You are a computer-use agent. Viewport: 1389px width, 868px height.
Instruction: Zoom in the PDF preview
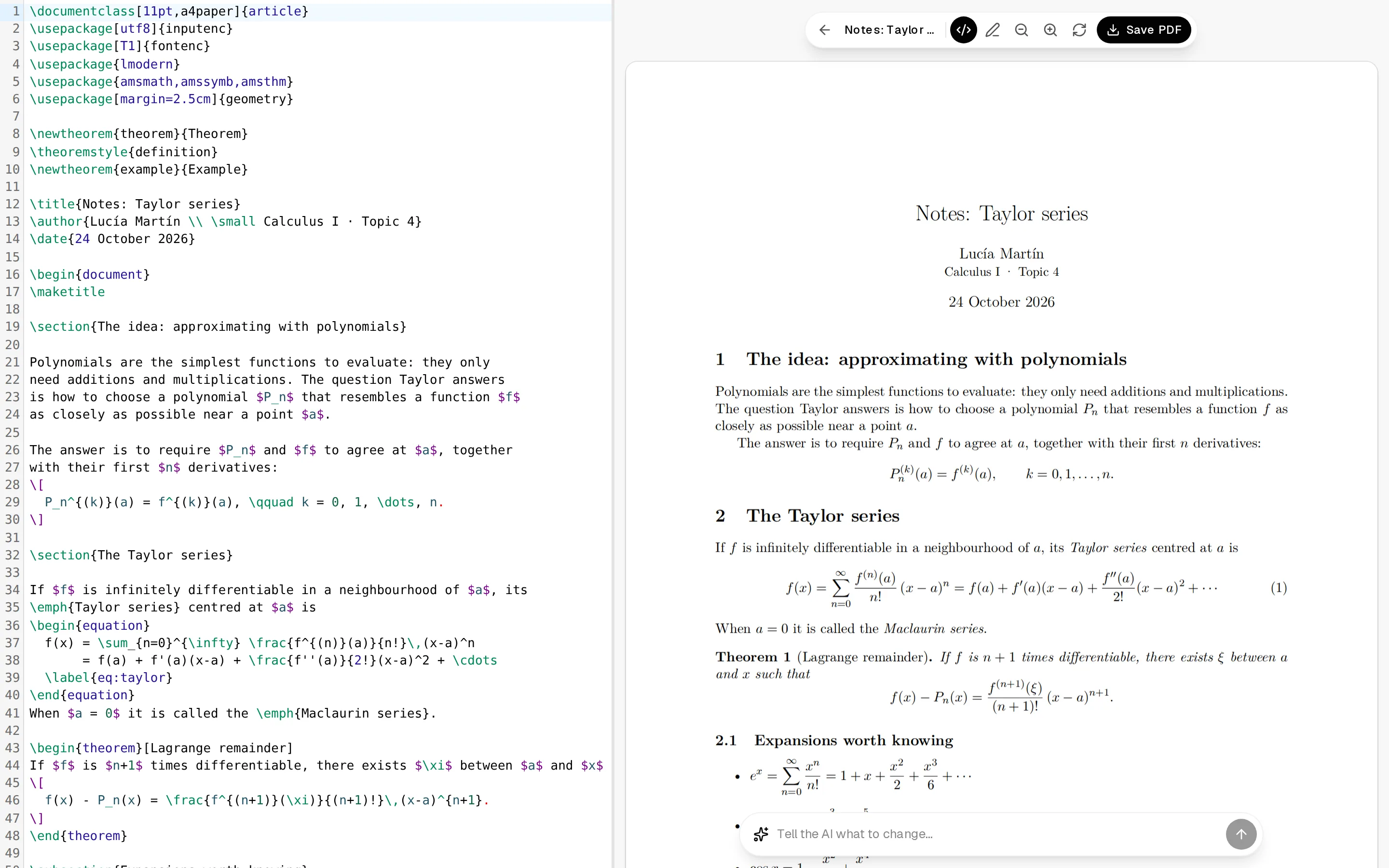[1050, 30]
